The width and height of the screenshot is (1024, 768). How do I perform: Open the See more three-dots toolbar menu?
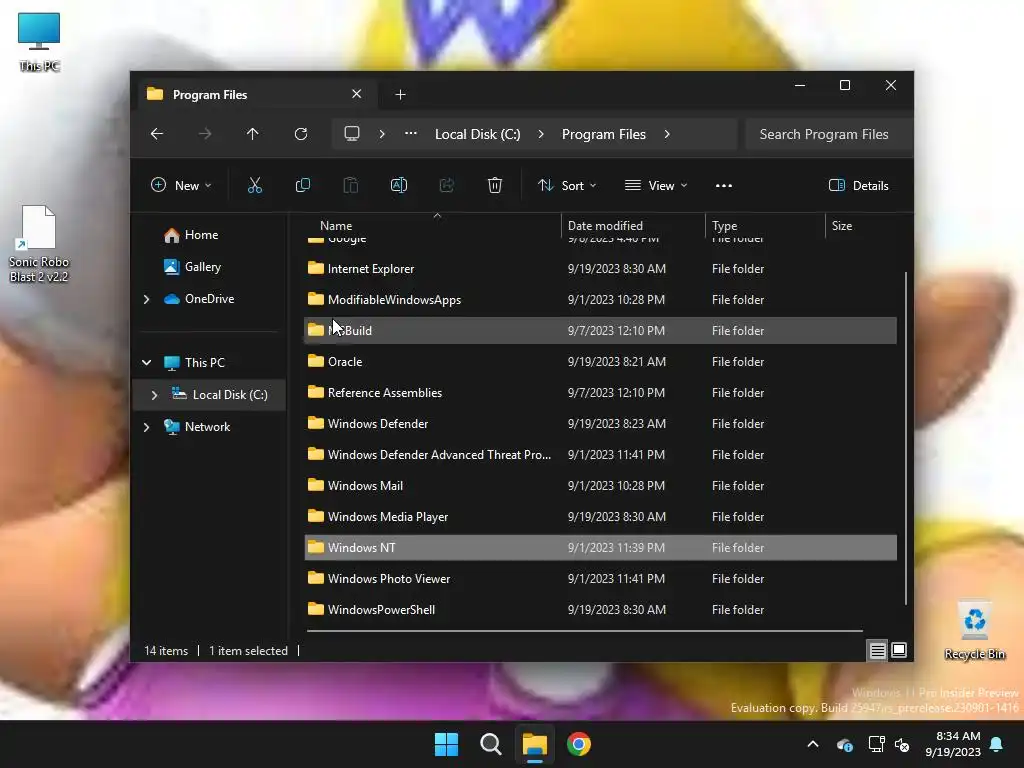tap(724, 185)
